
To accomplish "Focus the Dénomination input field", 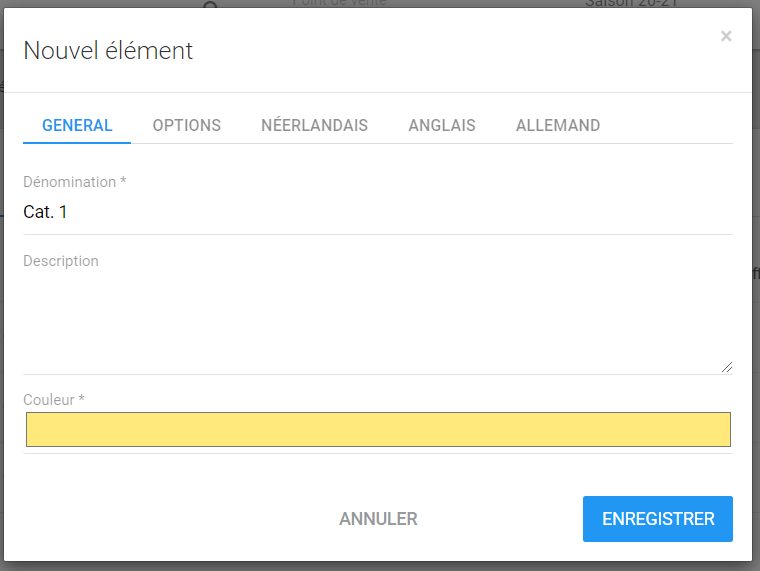I will [x=378, y=212].
